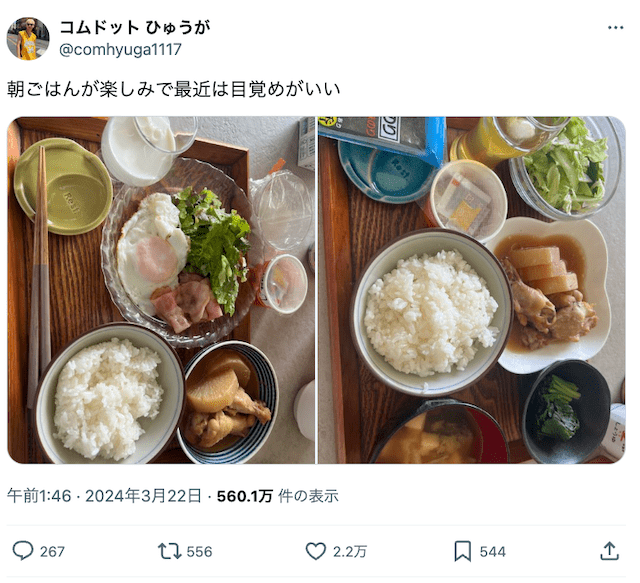
Task: Click the salad bowl in right photo
Action: pos(567,167)
